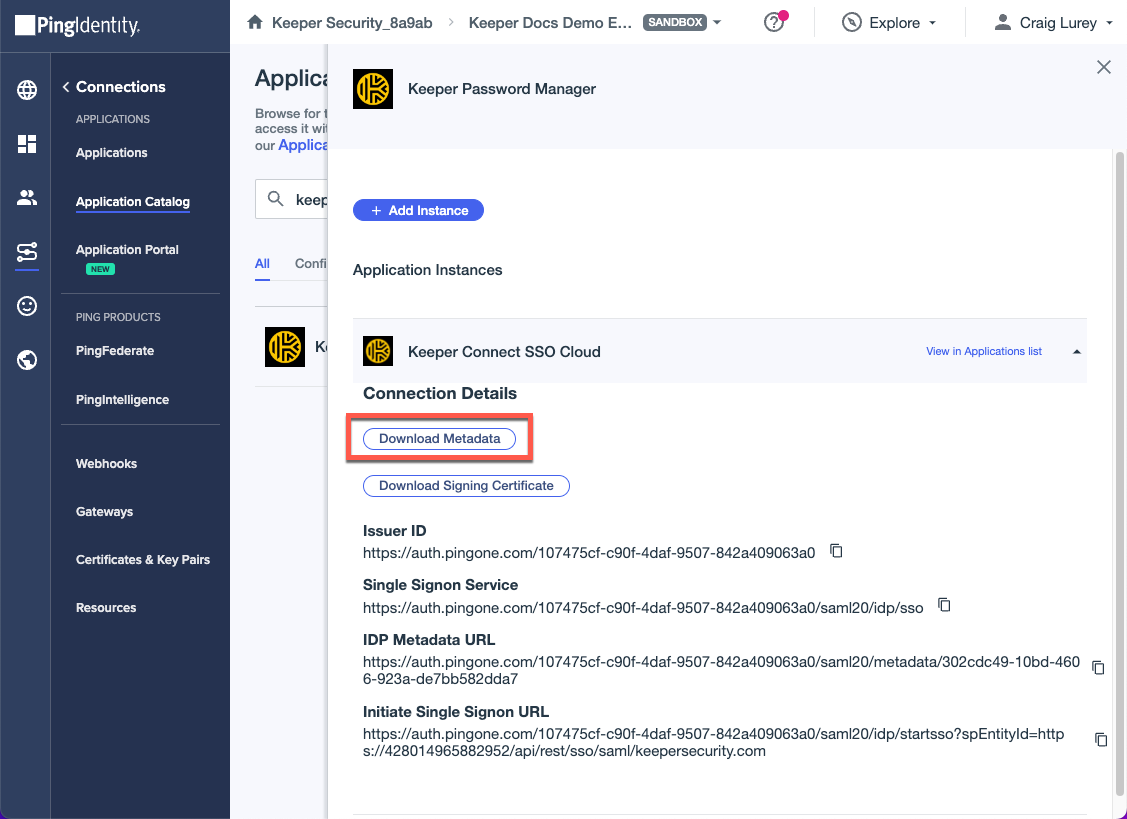Open Certificates & Key Pairs menu item
The height and width of the screenshot is (819, 1127).
point(143,559)
